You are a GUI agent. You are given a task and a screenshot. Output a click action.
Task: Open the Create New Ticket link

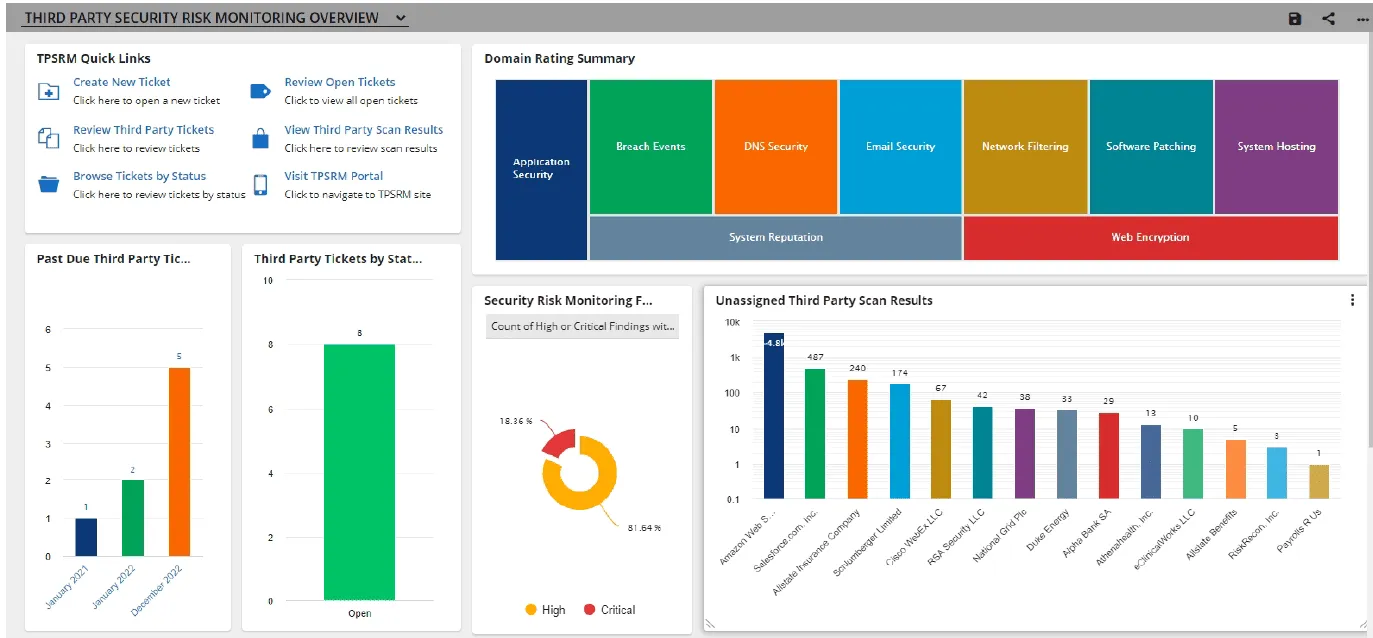[122, 82]
